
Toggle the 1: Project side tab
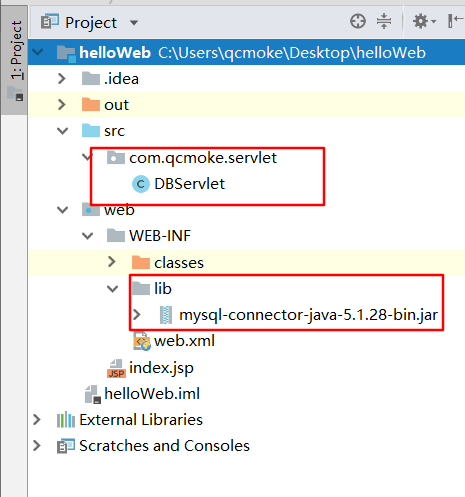[x=14, y=60]
